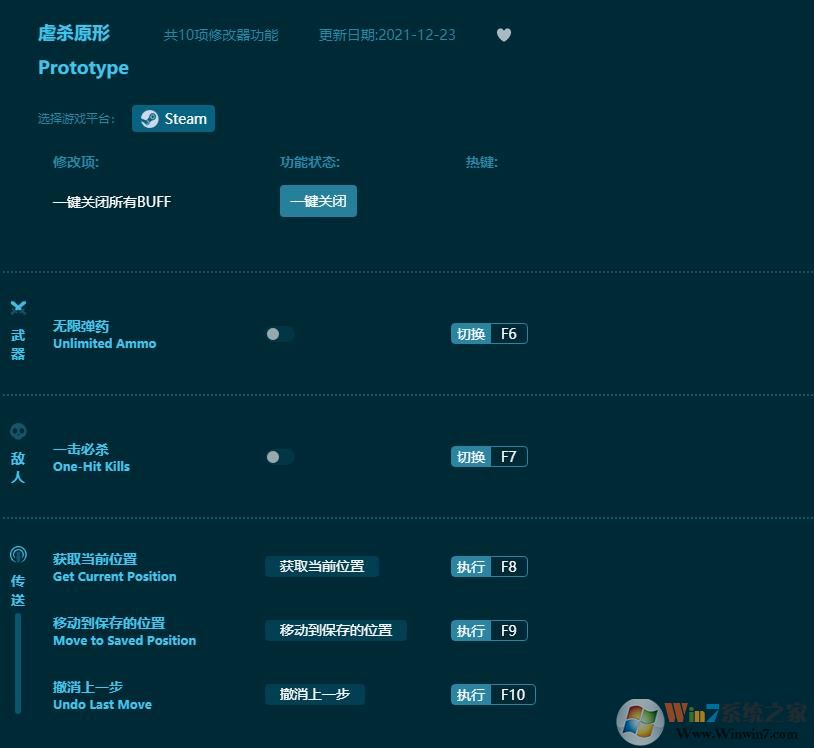Click the 获取当前位置 action button

(x=322, y=566)
